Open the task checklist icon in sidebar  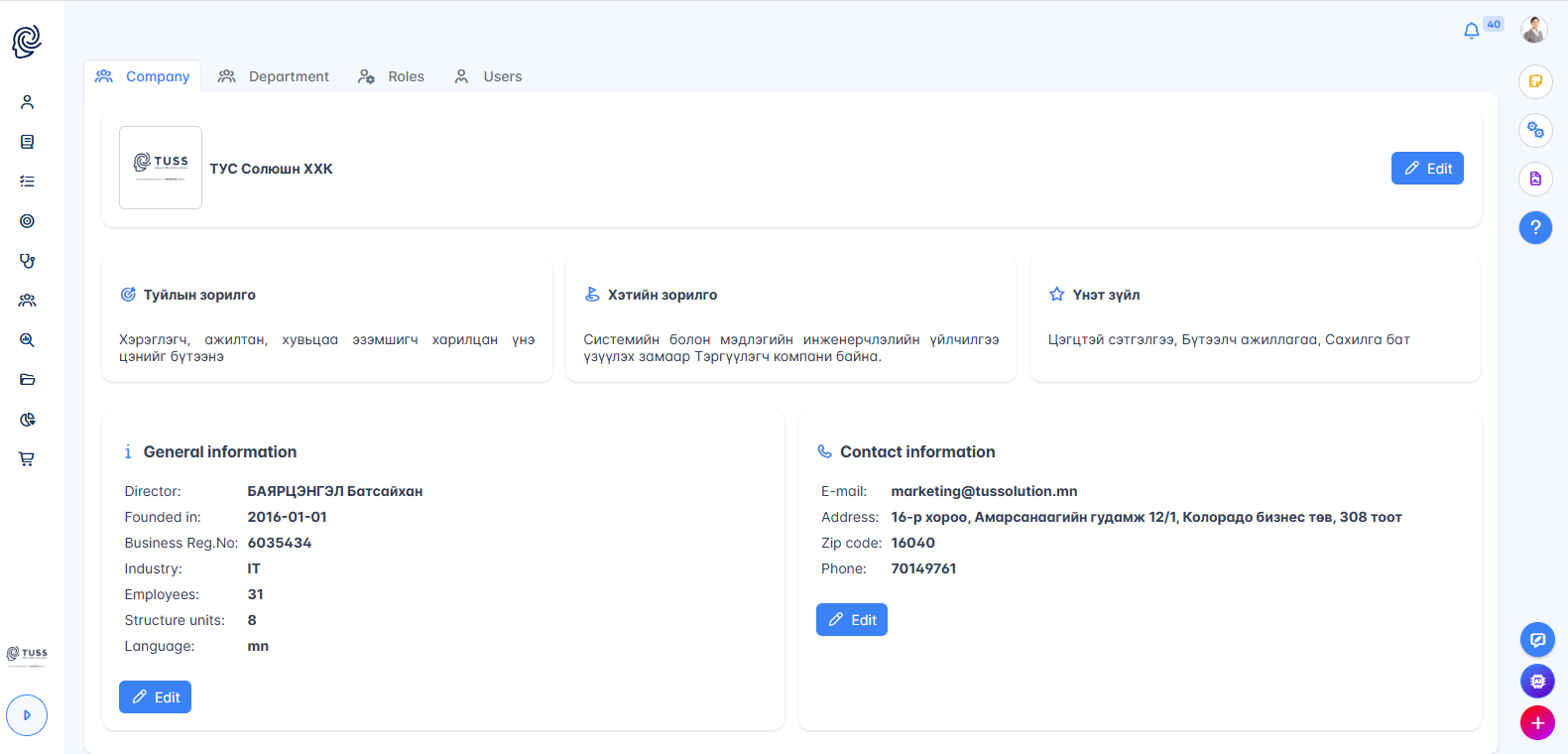(27, 182)
